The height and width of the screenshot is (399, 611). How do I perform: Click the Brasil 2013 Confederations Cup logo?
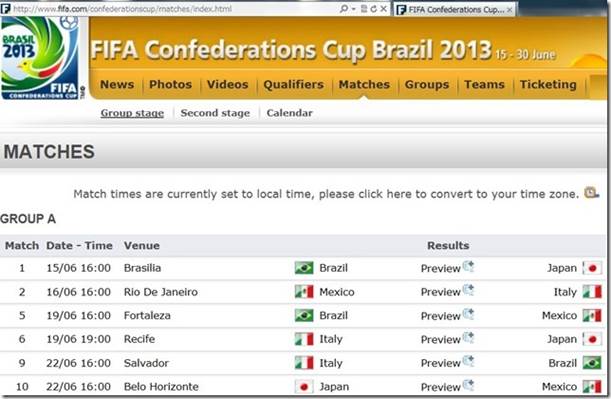[43, 58]
